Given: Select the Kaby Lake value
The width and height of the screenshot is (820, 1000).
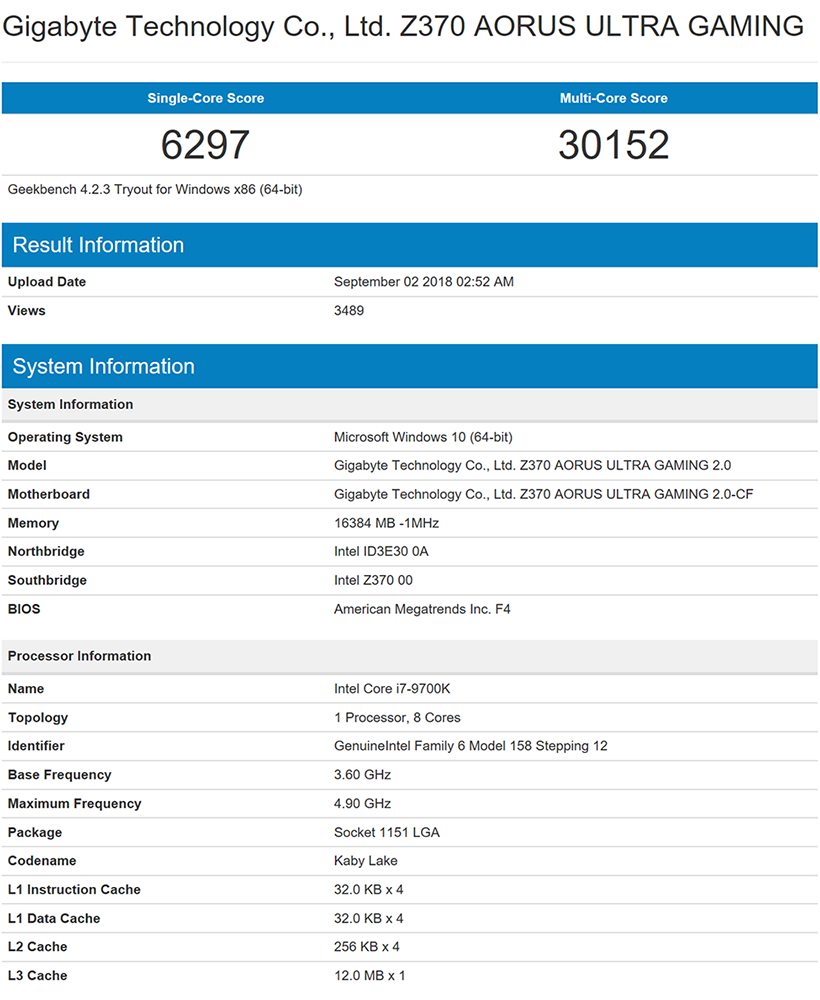Looking at the screenshot, I should pyautogui.click(x=365, y=861).
